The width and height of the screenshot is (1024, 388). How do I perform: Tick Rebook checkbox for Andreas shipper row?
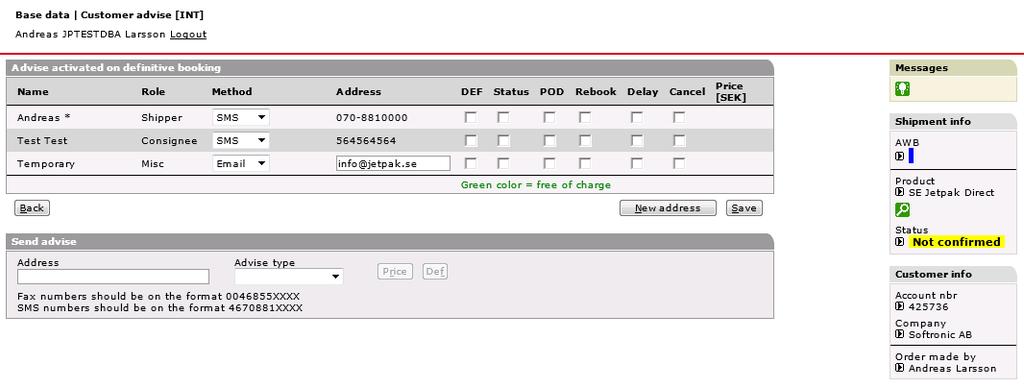tap(584, 118)
